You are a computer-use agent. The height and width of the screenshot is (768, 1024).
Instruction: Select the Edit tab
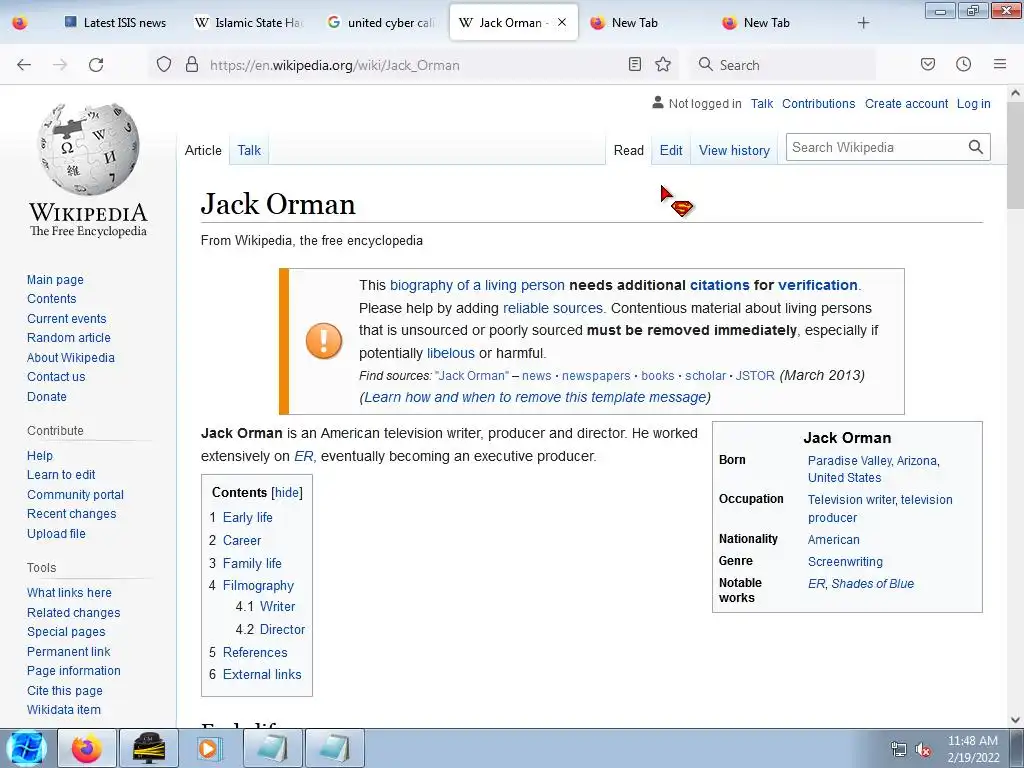pos(671,150)
